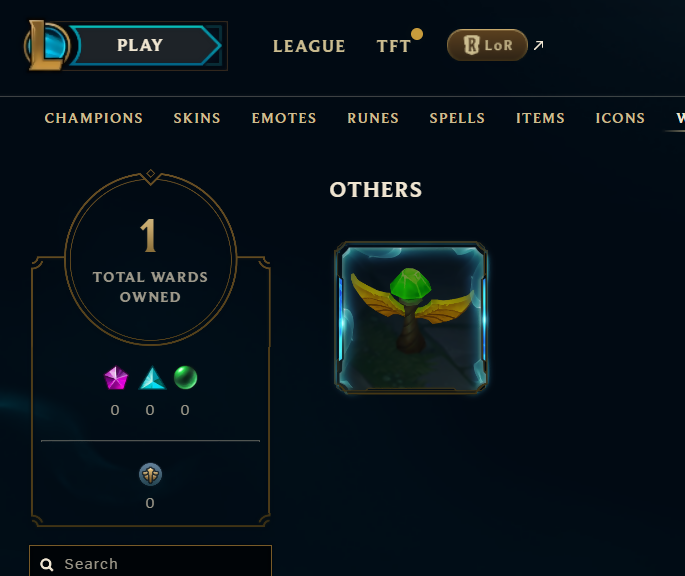
Task: Start a game with PLAY button
Action: tap(146, 45)
